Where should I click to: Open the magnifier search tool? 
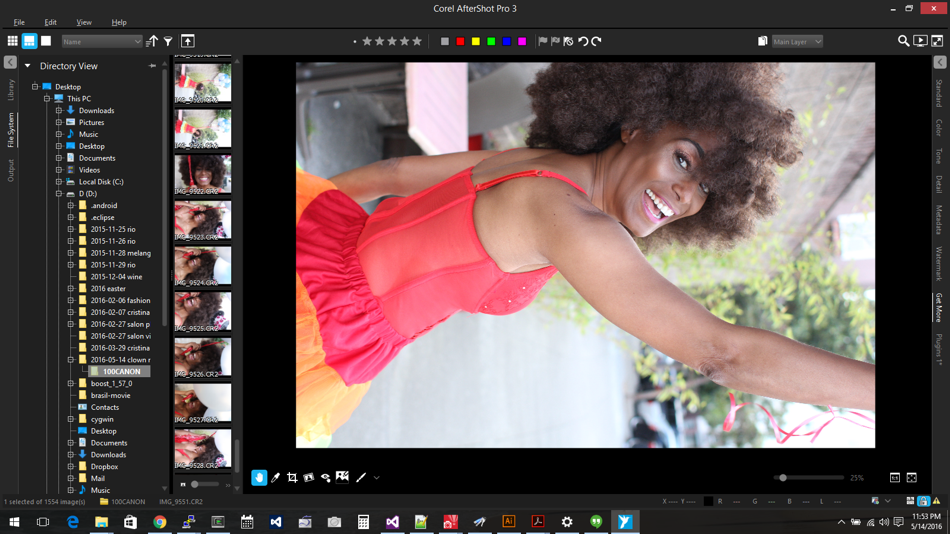pyautogui.click(x=903, y=41)
